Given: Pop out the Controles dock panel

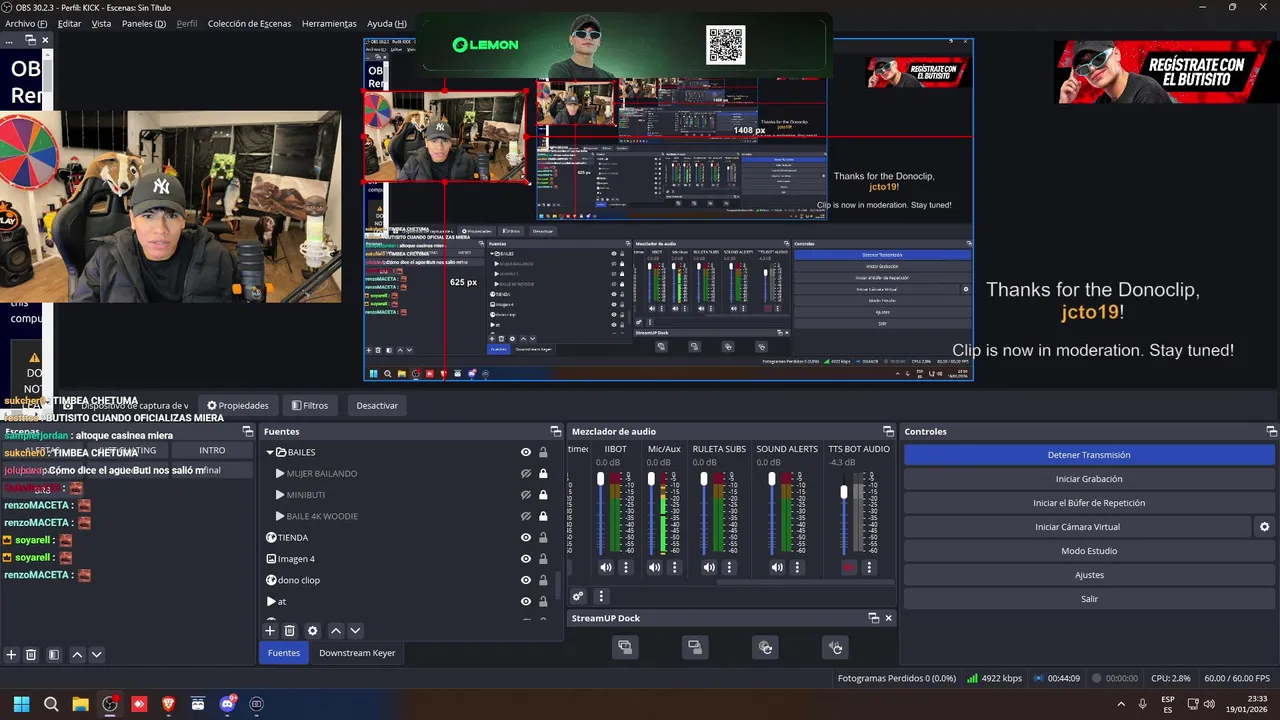Looking at the screenshot, I should tap(1272, 432).
